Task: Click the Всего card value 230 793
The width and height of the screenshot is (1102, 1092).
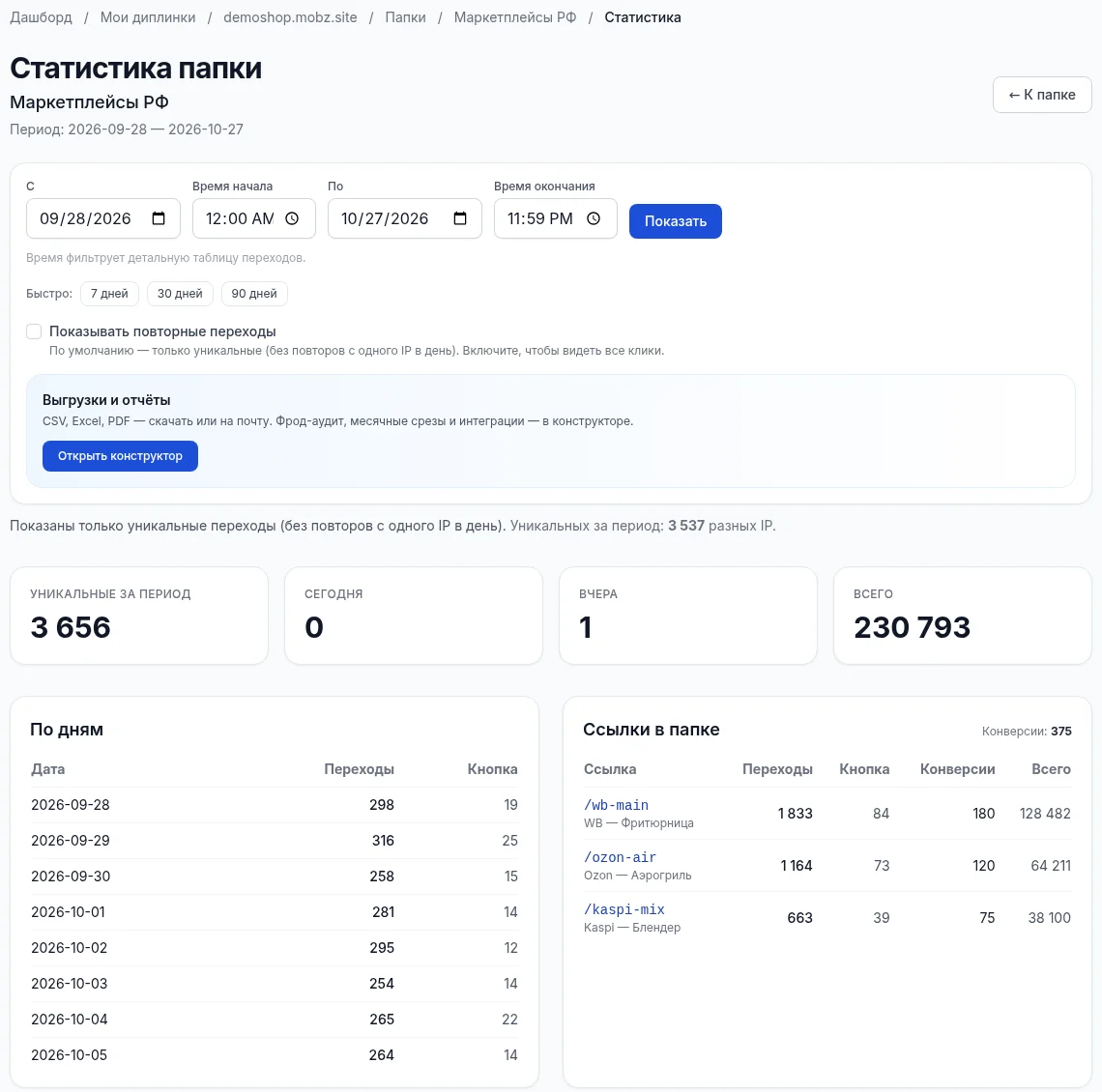Action: coord(913,627)
